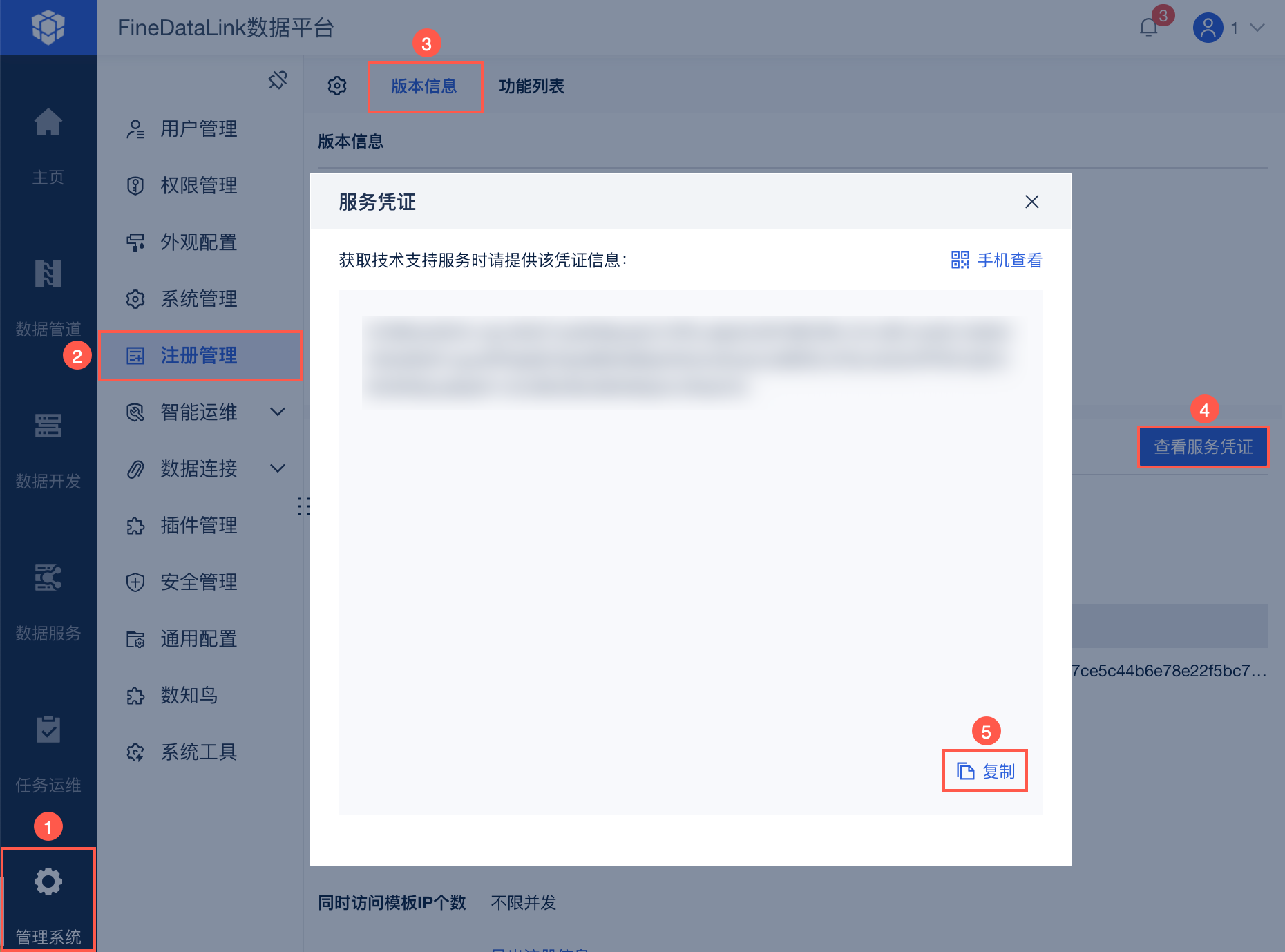Select 用户管理 in the side menu
Screen dimensions: 1285x952
pos(199,129)
